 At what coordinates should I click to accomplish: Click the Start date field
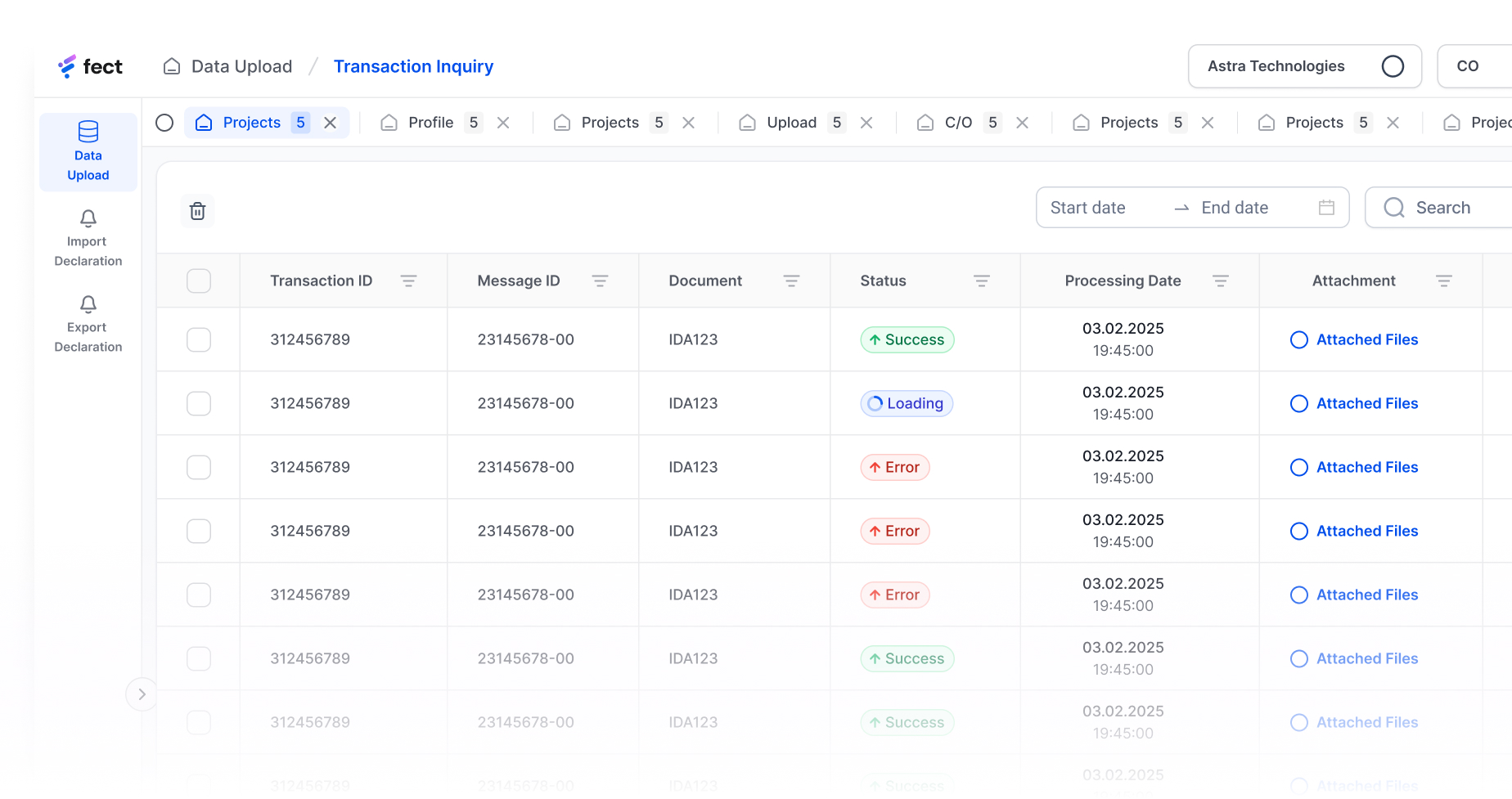coord(1087,208)
